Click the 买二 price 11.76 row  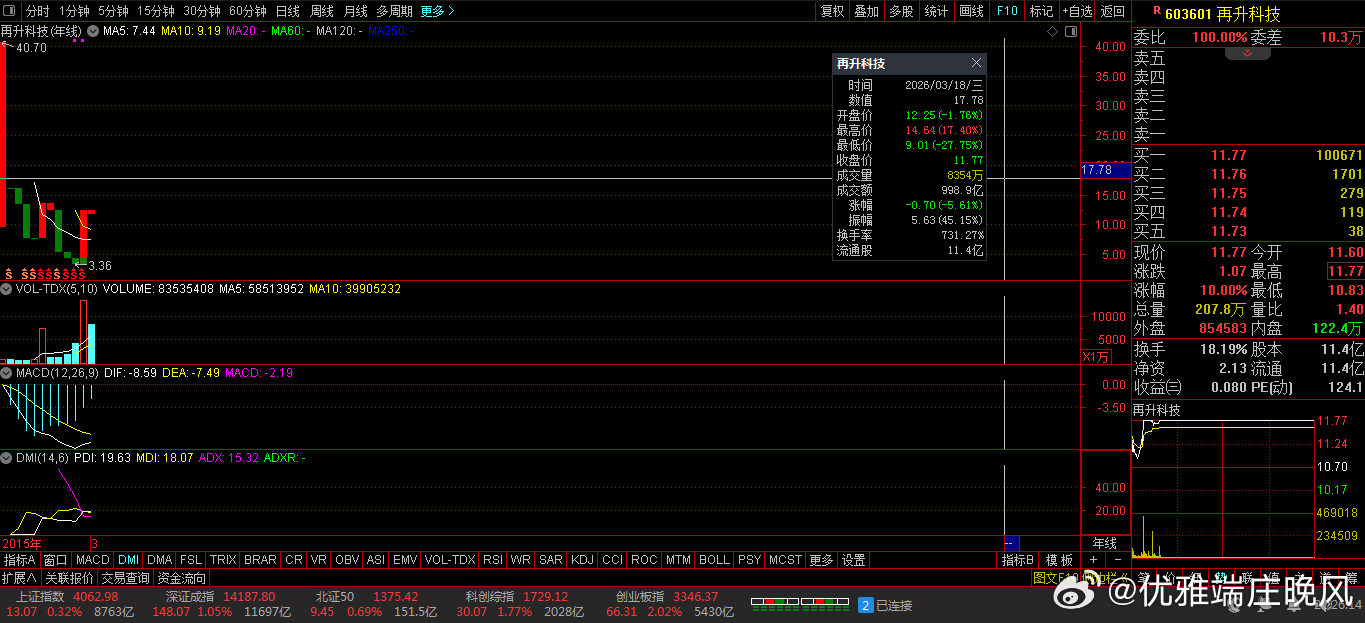pos(1248,174)
